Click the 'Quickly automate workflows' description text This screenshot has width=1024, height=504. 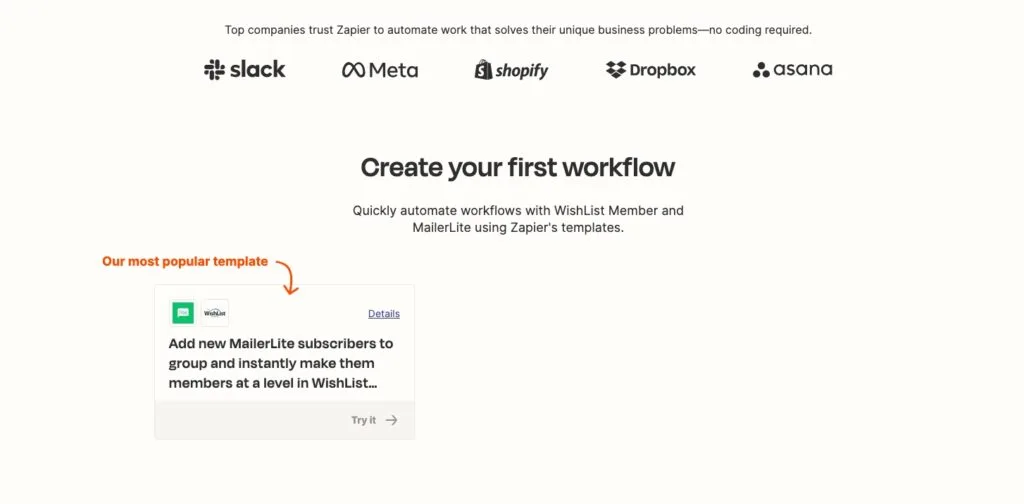pyautogui.click(x=518, y=219)
